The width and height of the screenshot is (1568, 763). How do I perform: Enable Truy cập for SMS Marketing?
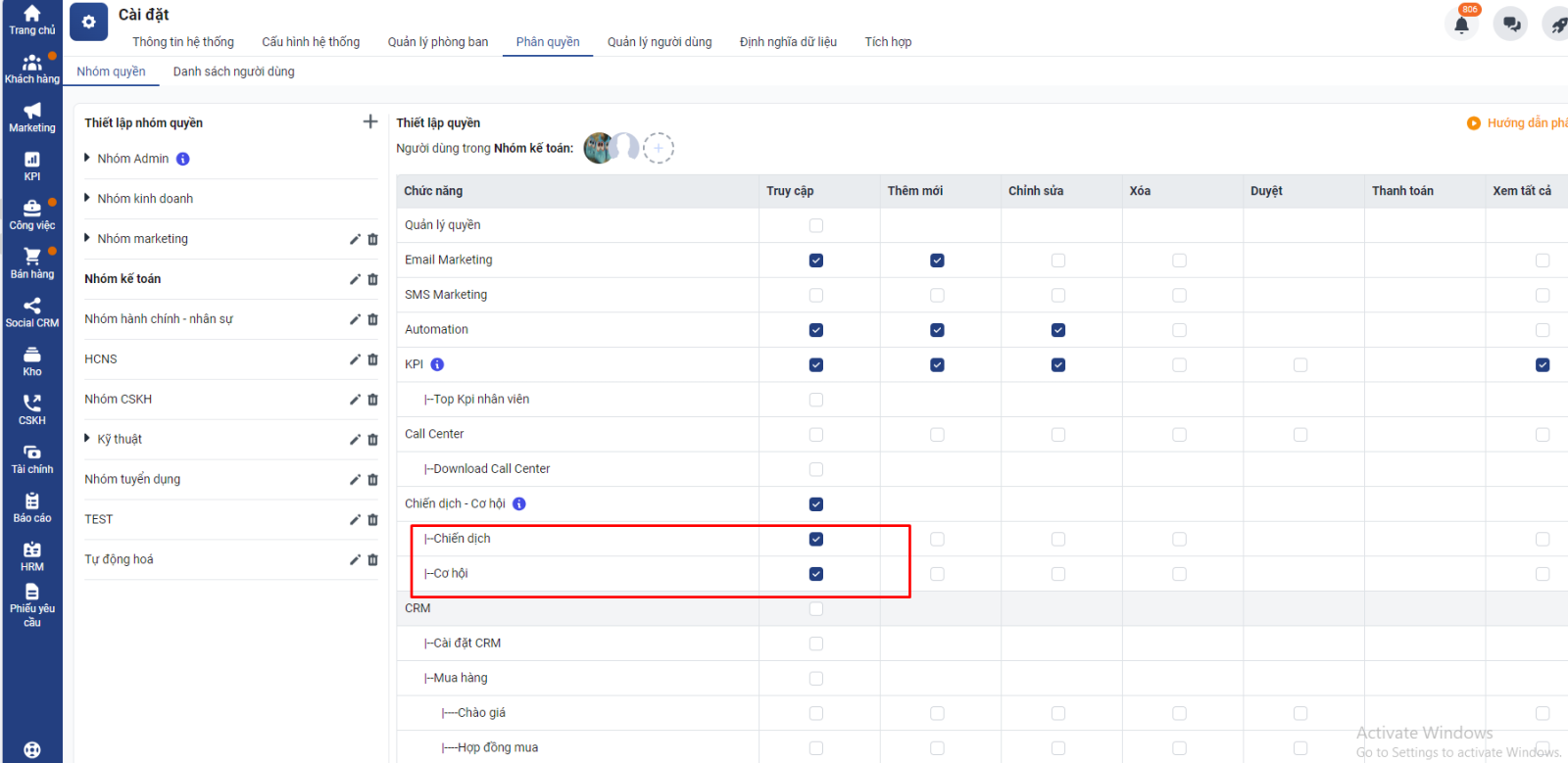[x=815, y=295]
